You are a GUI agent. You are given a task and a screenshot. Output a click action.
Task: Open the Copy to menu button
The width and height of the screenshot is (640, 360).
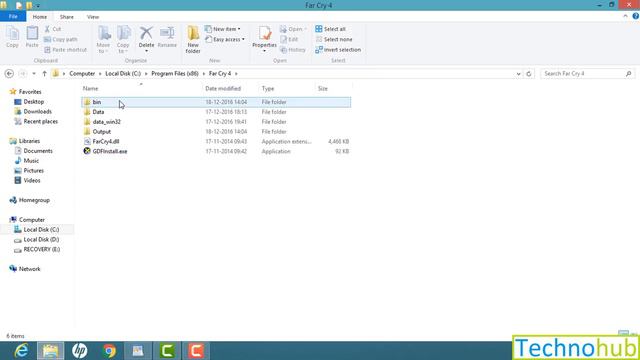point(123,40)
